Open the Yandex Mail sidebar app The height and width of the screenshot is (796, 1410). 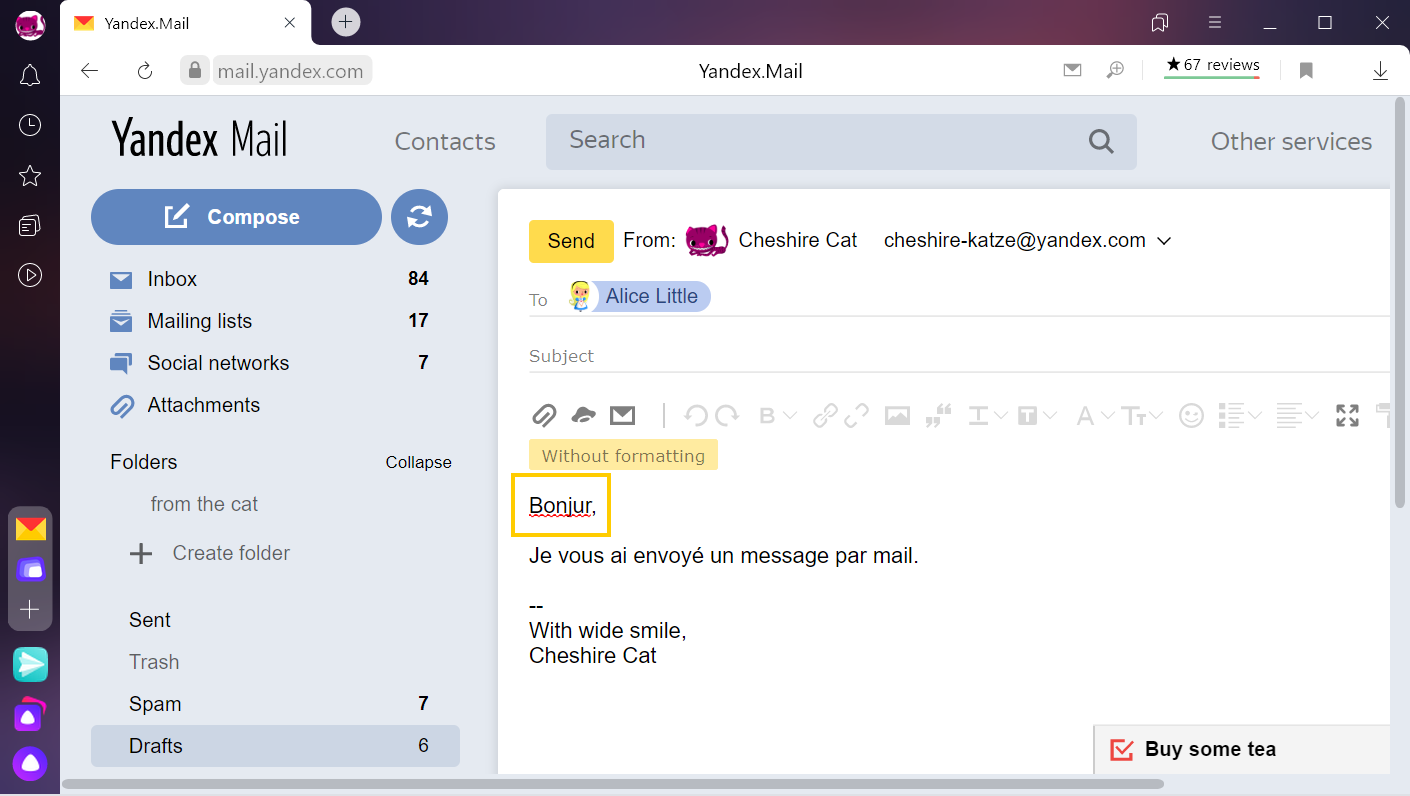click(31, 528)
